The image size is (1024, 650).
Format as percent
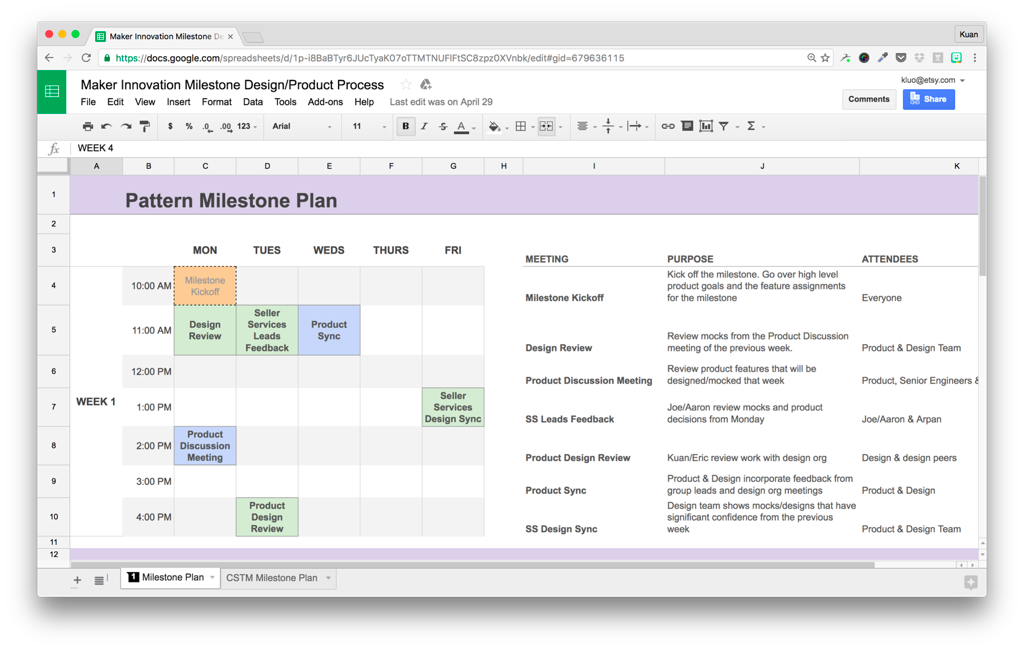[x=189, y=126]
